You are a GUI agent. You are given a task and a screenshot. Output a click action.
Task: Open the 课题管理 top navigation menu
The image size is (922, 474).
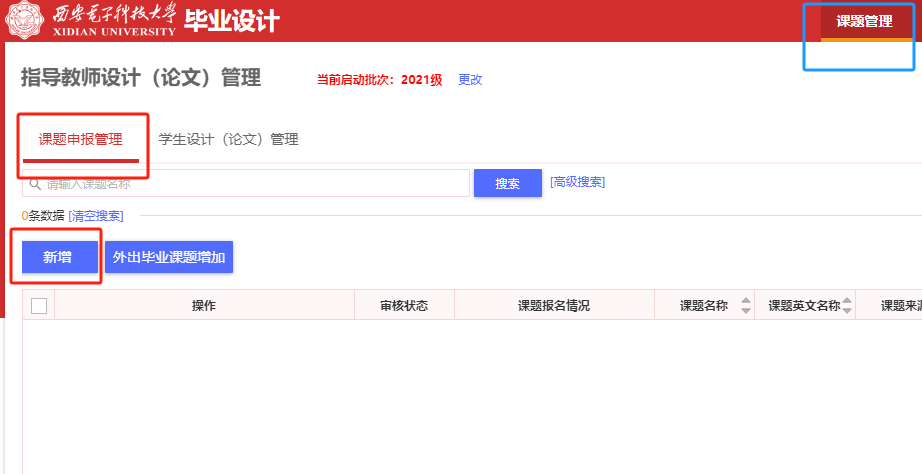pyautogui.click(x=864, y=21)
